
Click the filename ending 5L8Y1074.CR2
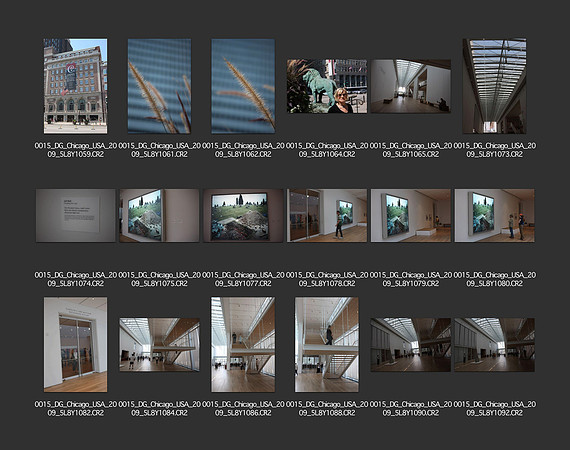[x=76, y=279]
